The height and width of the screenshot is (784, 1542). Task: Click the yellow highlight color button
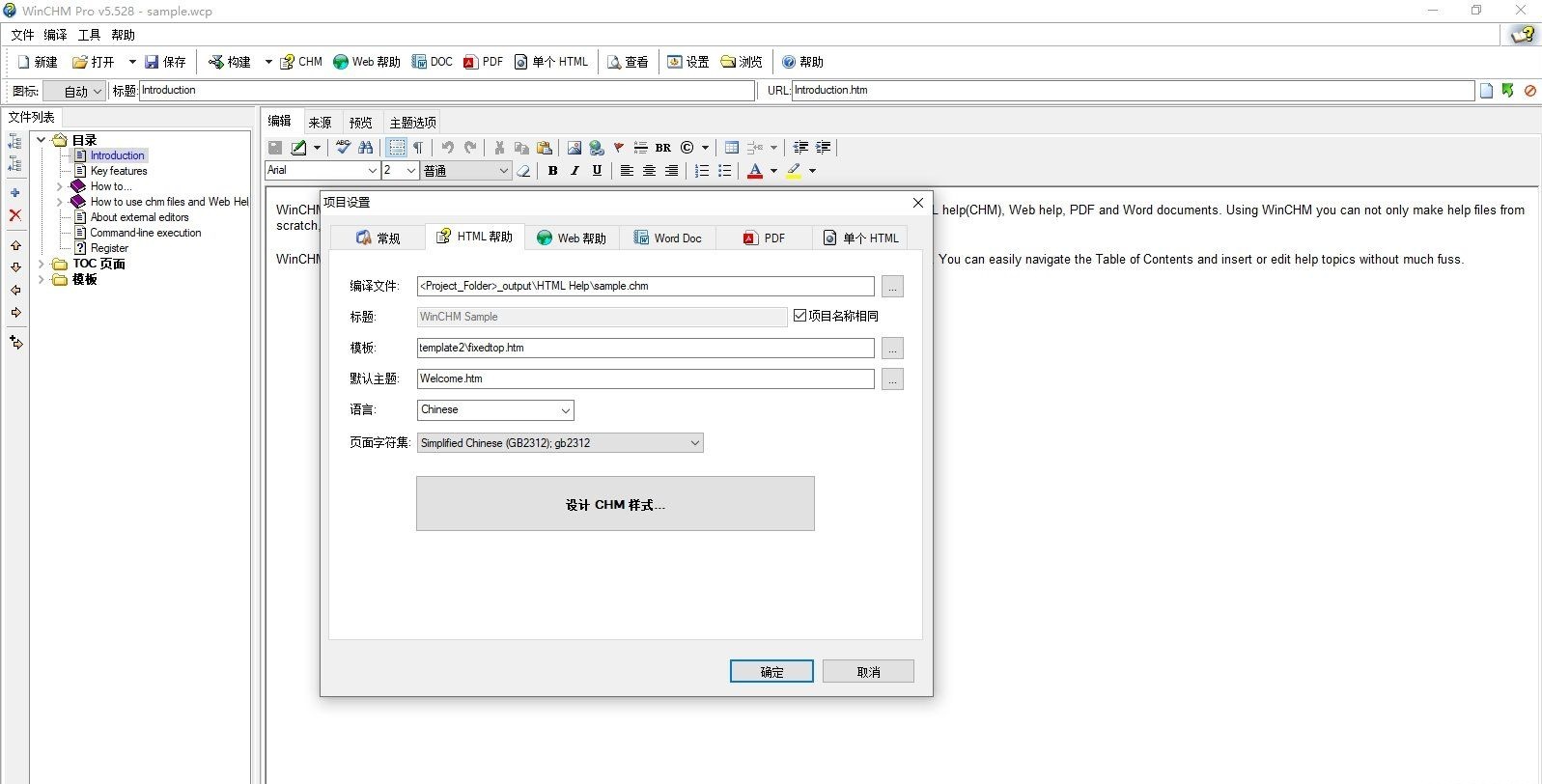[x=794, y=171]
